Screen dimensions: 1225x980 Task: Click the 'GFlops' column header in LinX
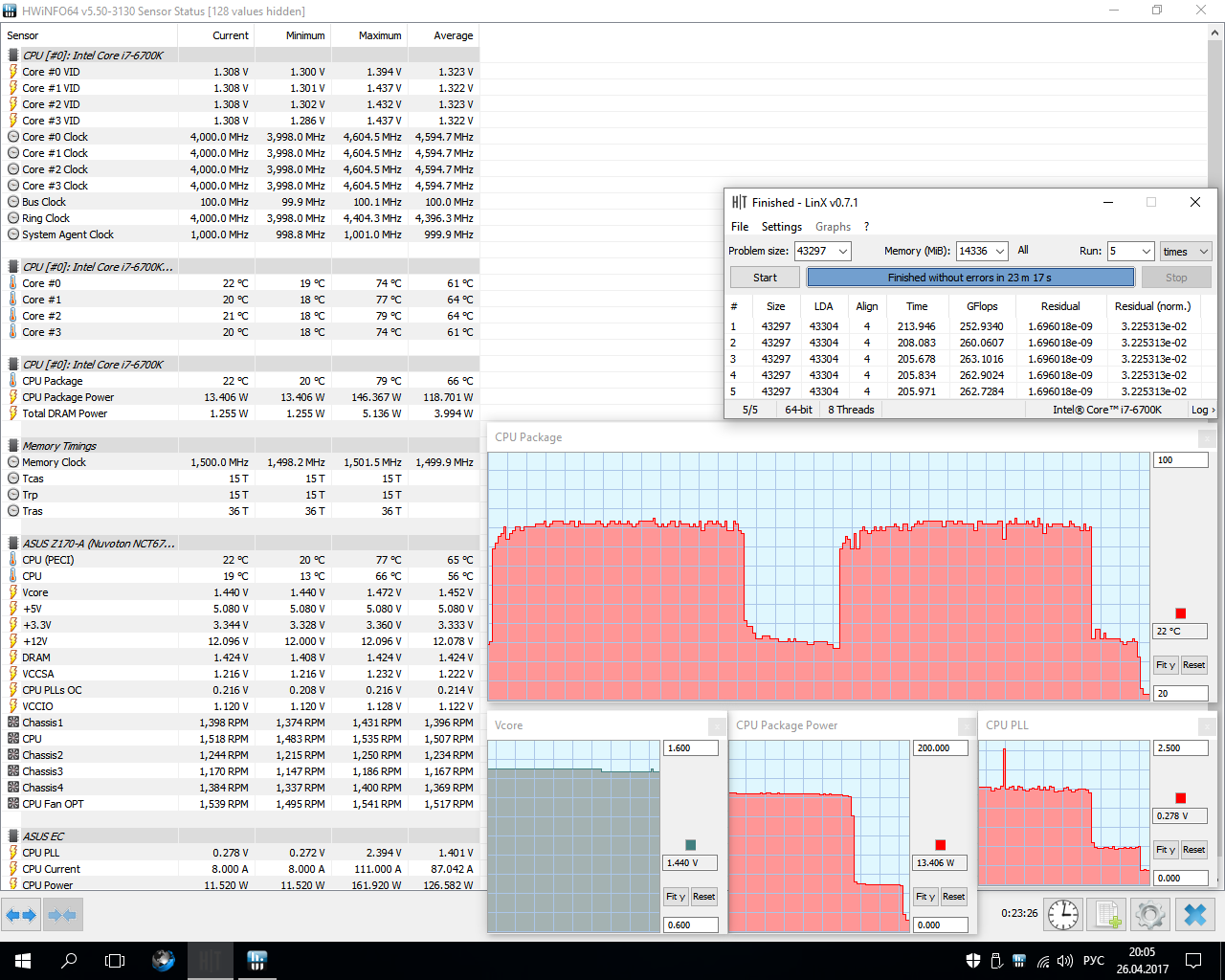(982, 306)
